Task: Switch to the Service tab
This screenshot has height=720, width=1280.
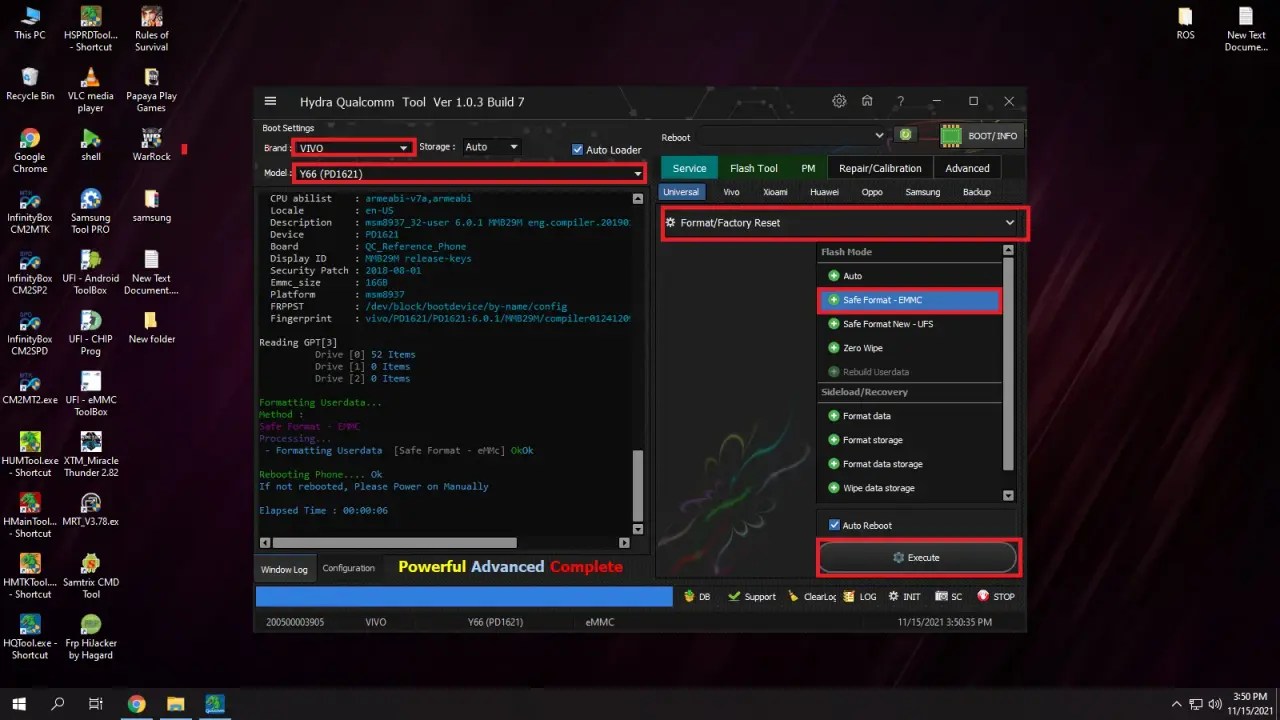Action: coord(689,168)
